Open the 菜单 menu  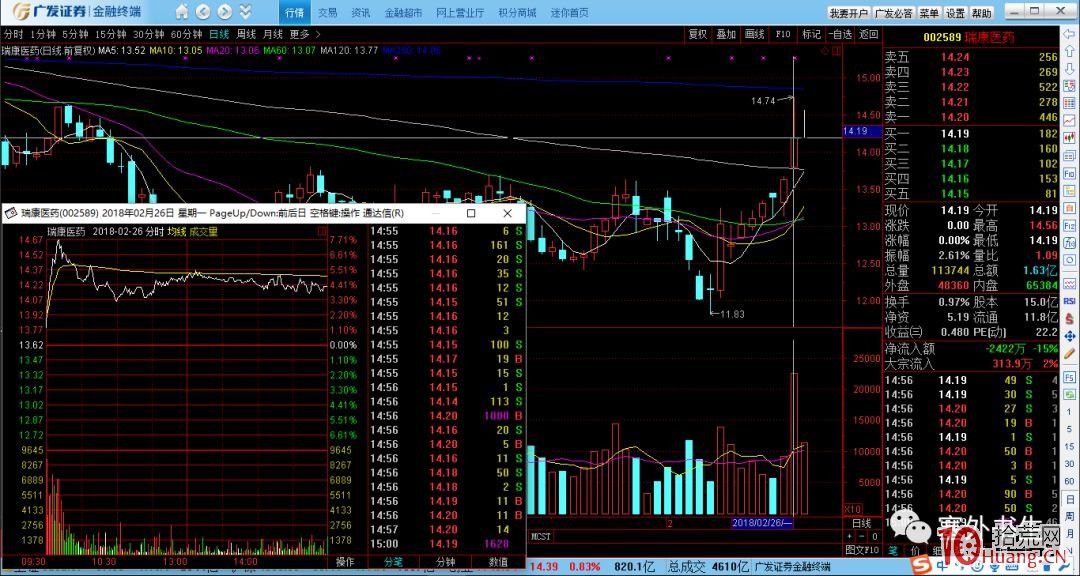[928, 13]
